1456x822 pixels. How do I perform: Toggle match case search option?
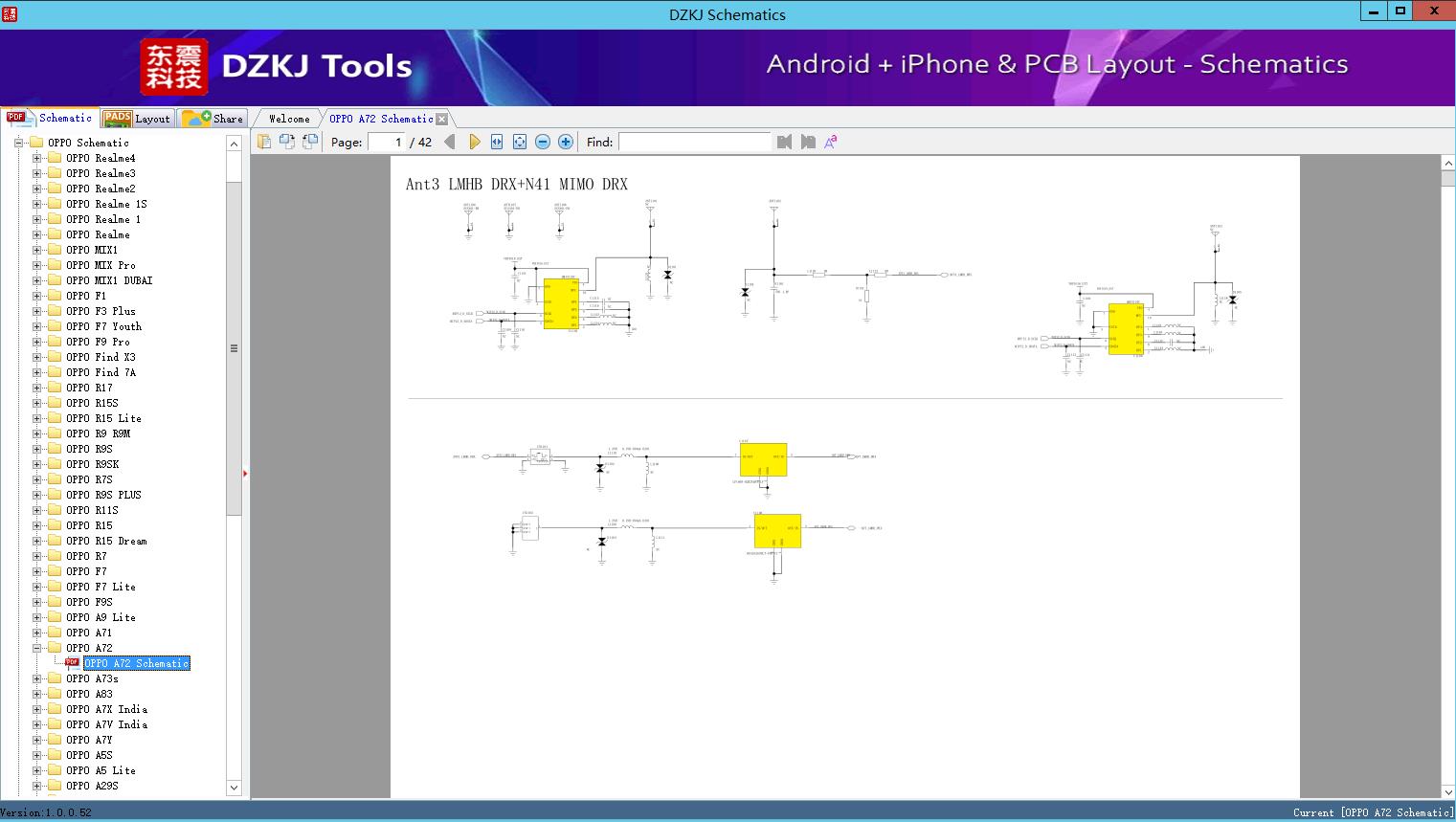831,142
